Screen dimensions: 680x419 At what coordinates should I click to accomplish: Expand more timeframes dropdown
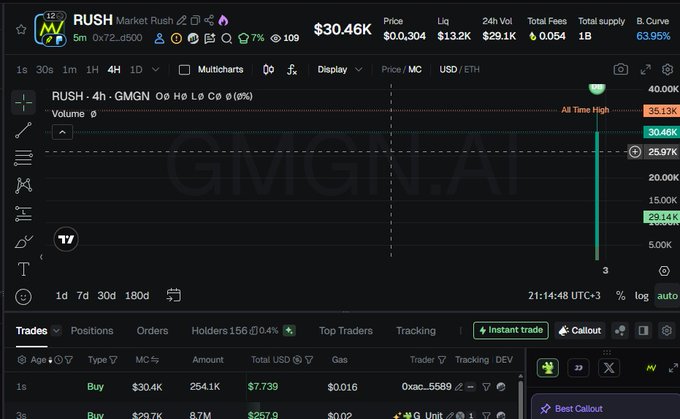click(x=156, y=69)
